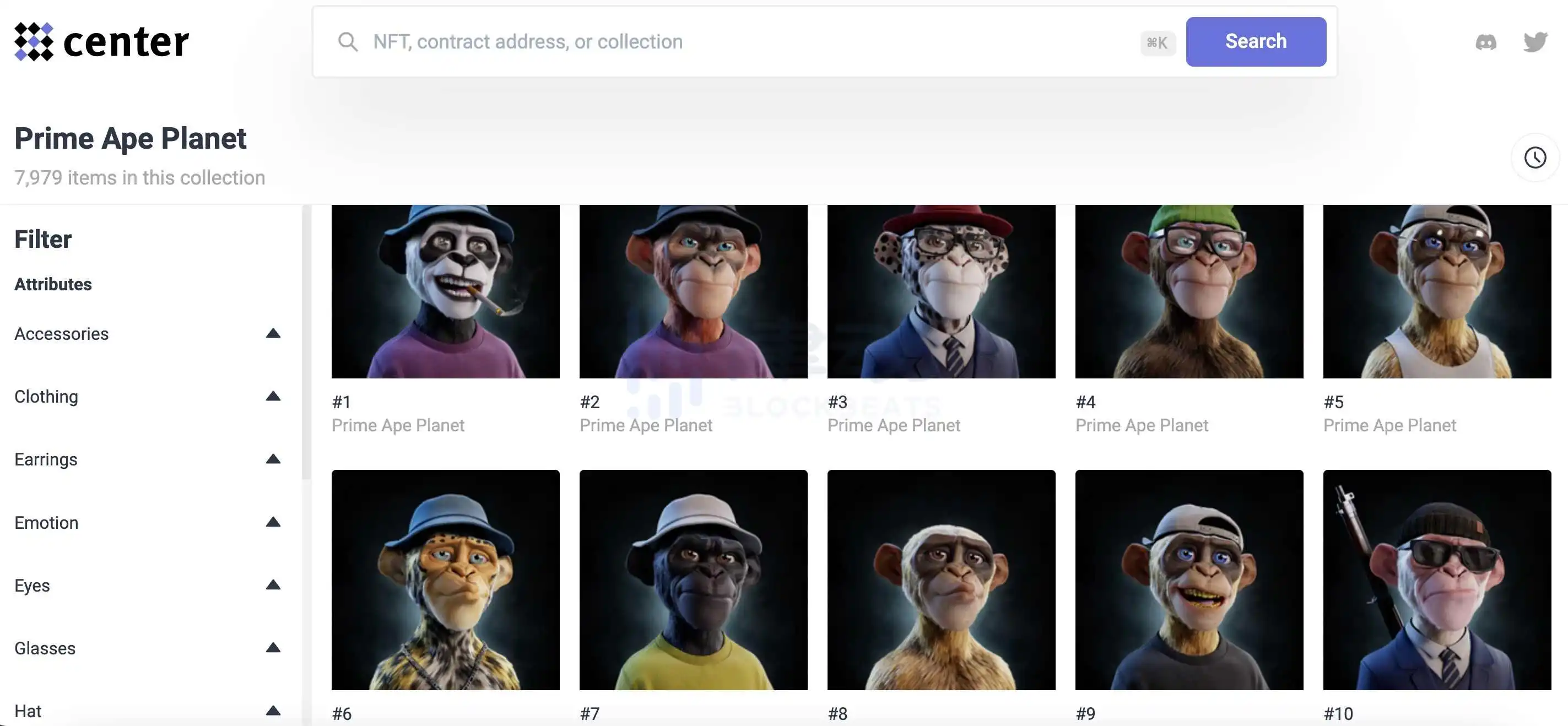
Task: Click the search magnifier icon
Action: pyautogui.click(x=348, y=42)
